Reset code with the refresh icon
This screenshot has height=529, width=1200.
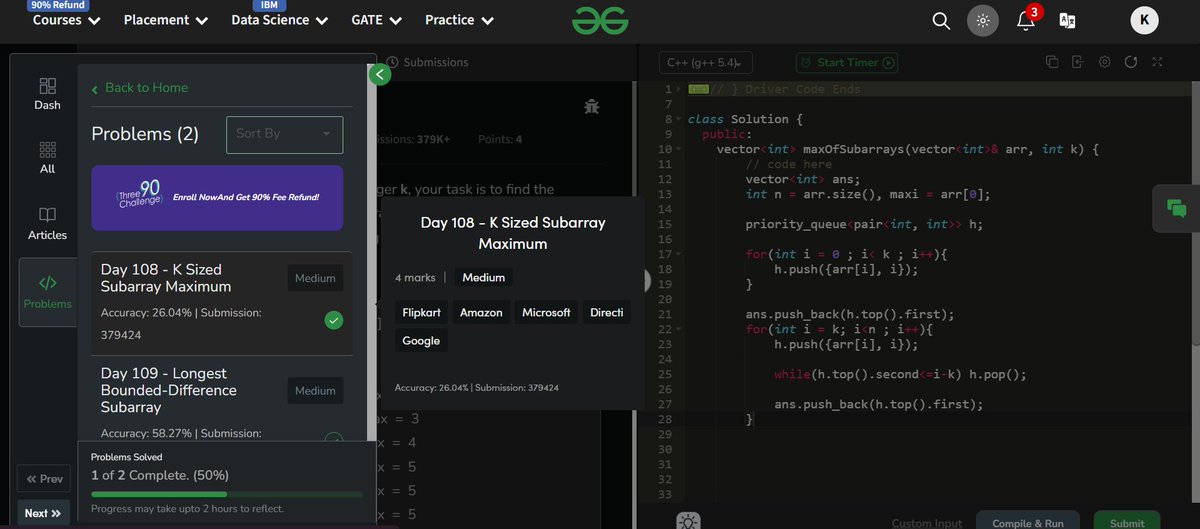pyautogui.click(x=1131, y=62)
